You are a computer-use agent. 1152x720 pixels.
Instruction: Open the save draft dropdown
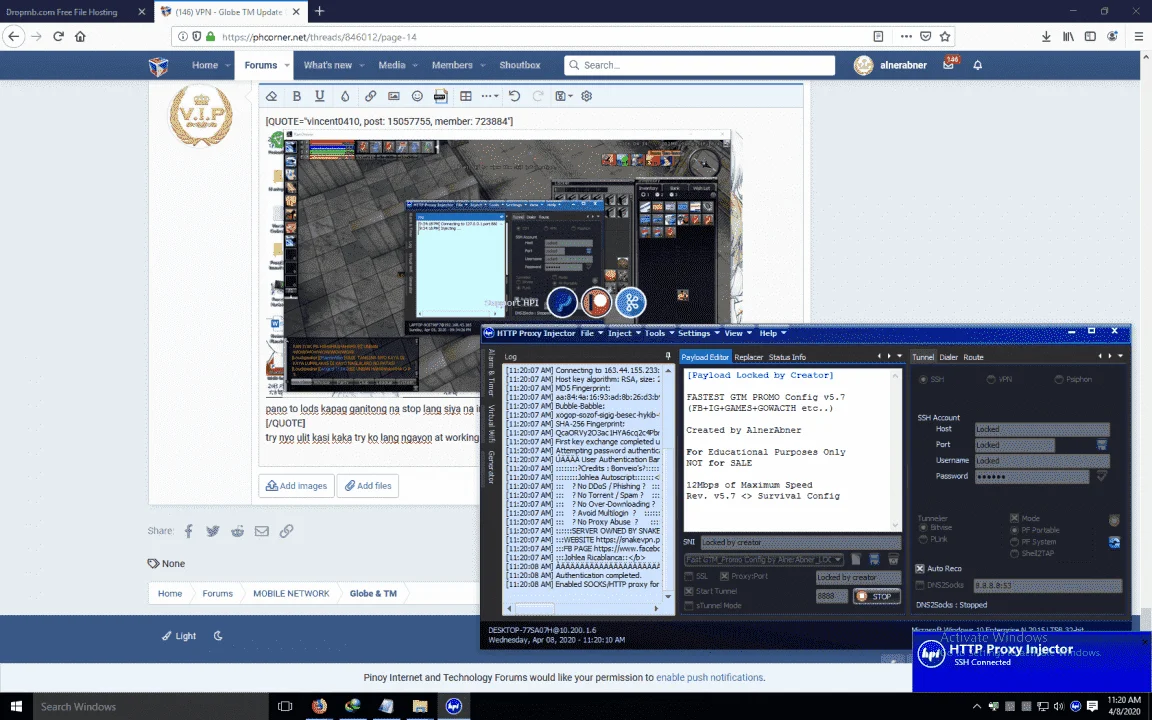click(x=564, y=96)
